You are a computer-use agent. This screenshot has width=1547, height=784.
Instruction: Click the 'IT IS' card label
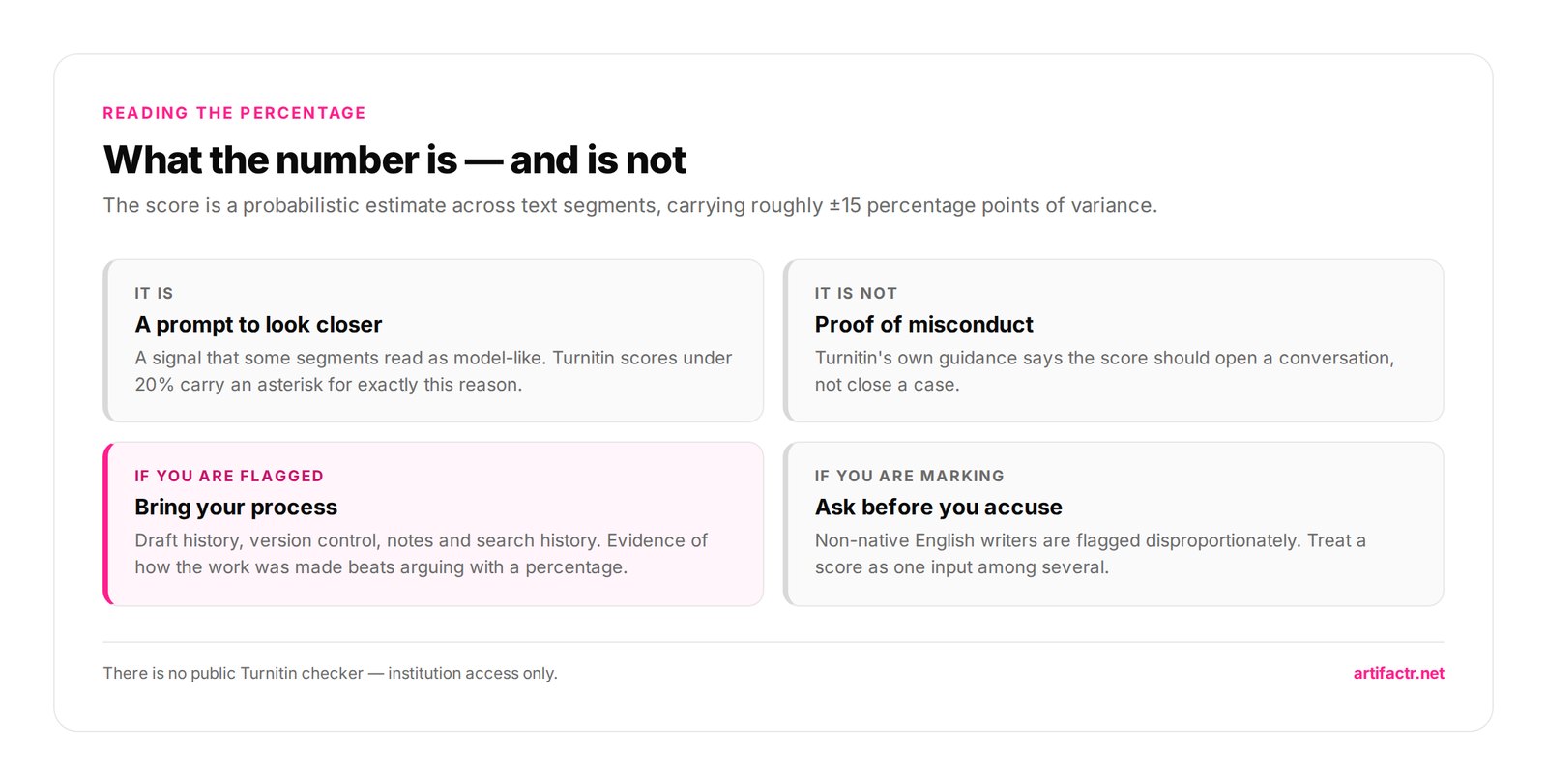154,293
